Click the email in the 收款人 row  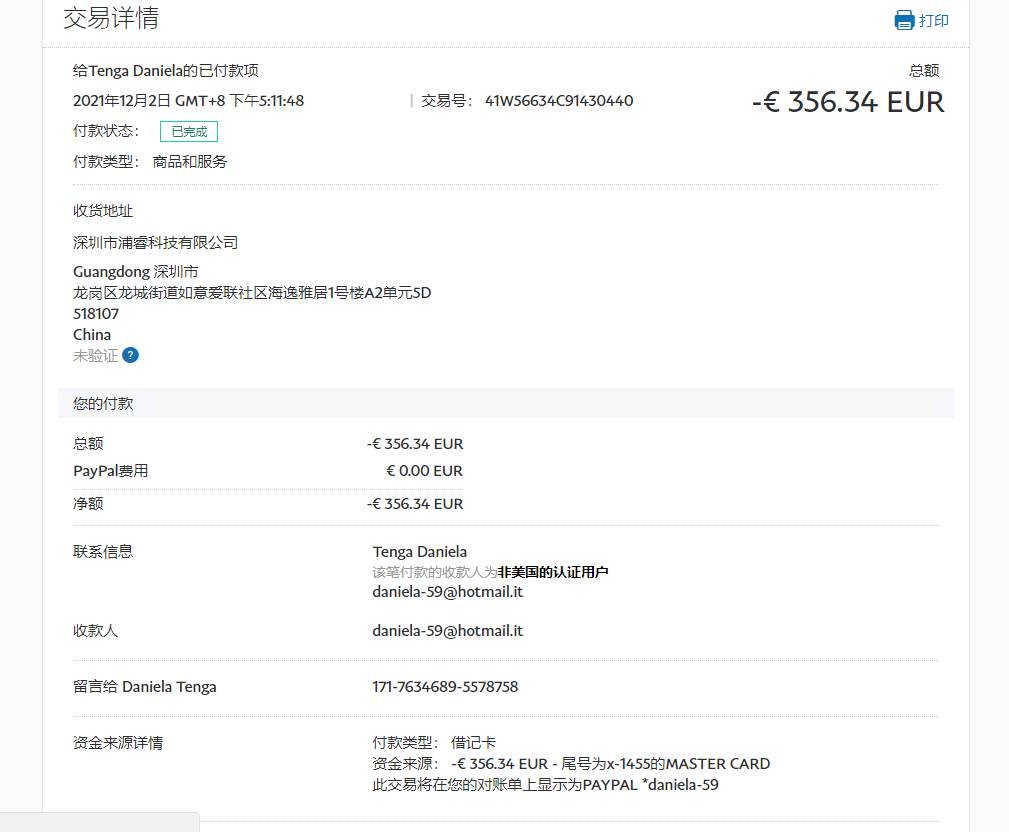(447, 631)
